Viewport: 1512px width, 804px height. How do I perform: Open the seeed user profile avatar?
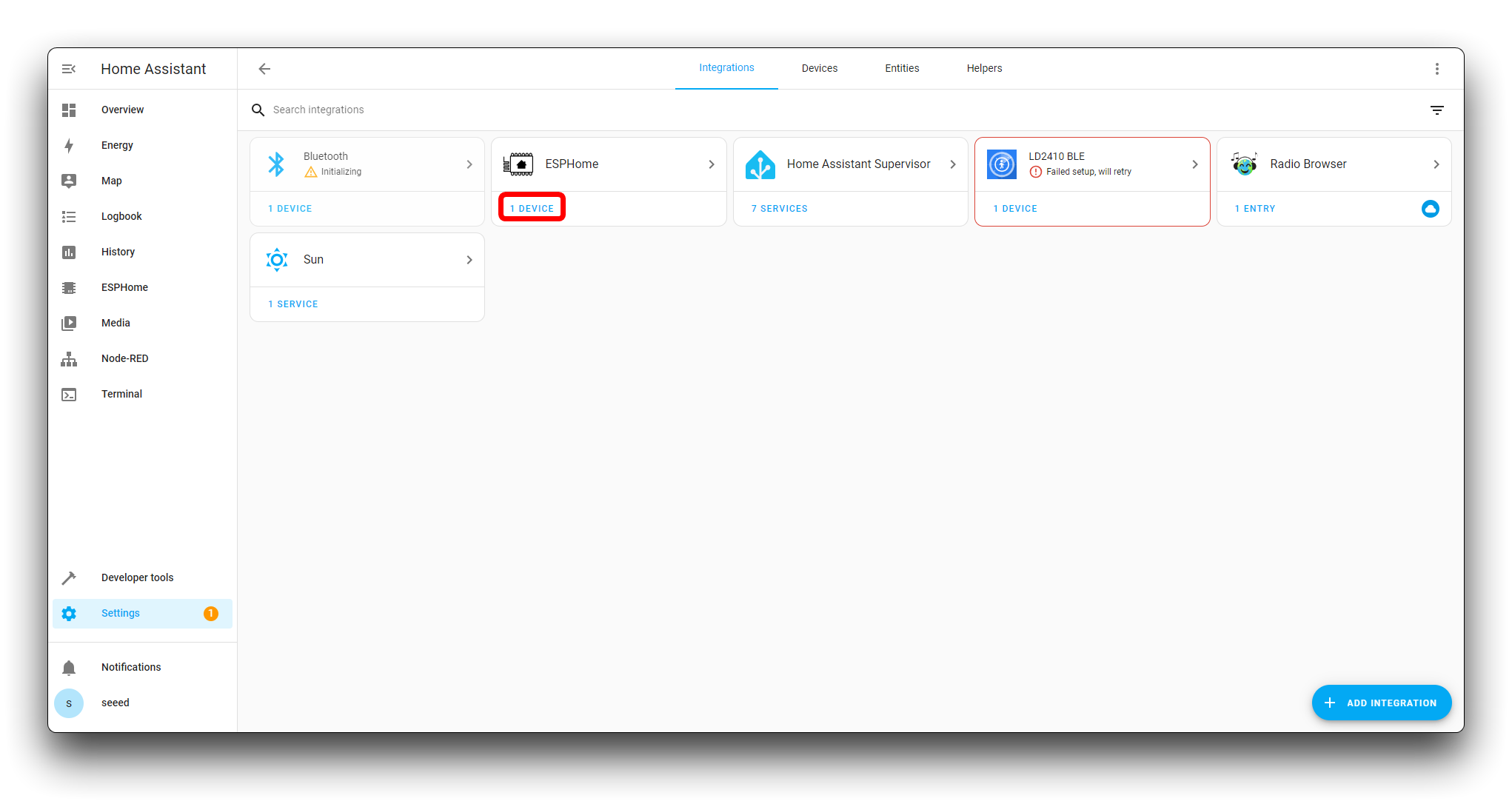69,703
